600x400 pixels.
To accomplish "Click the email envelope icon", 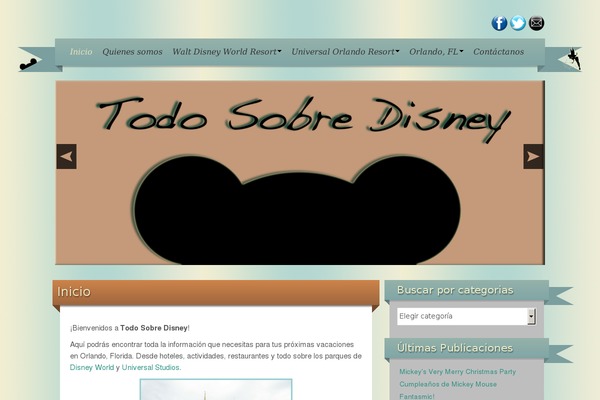I will point(536,23).
